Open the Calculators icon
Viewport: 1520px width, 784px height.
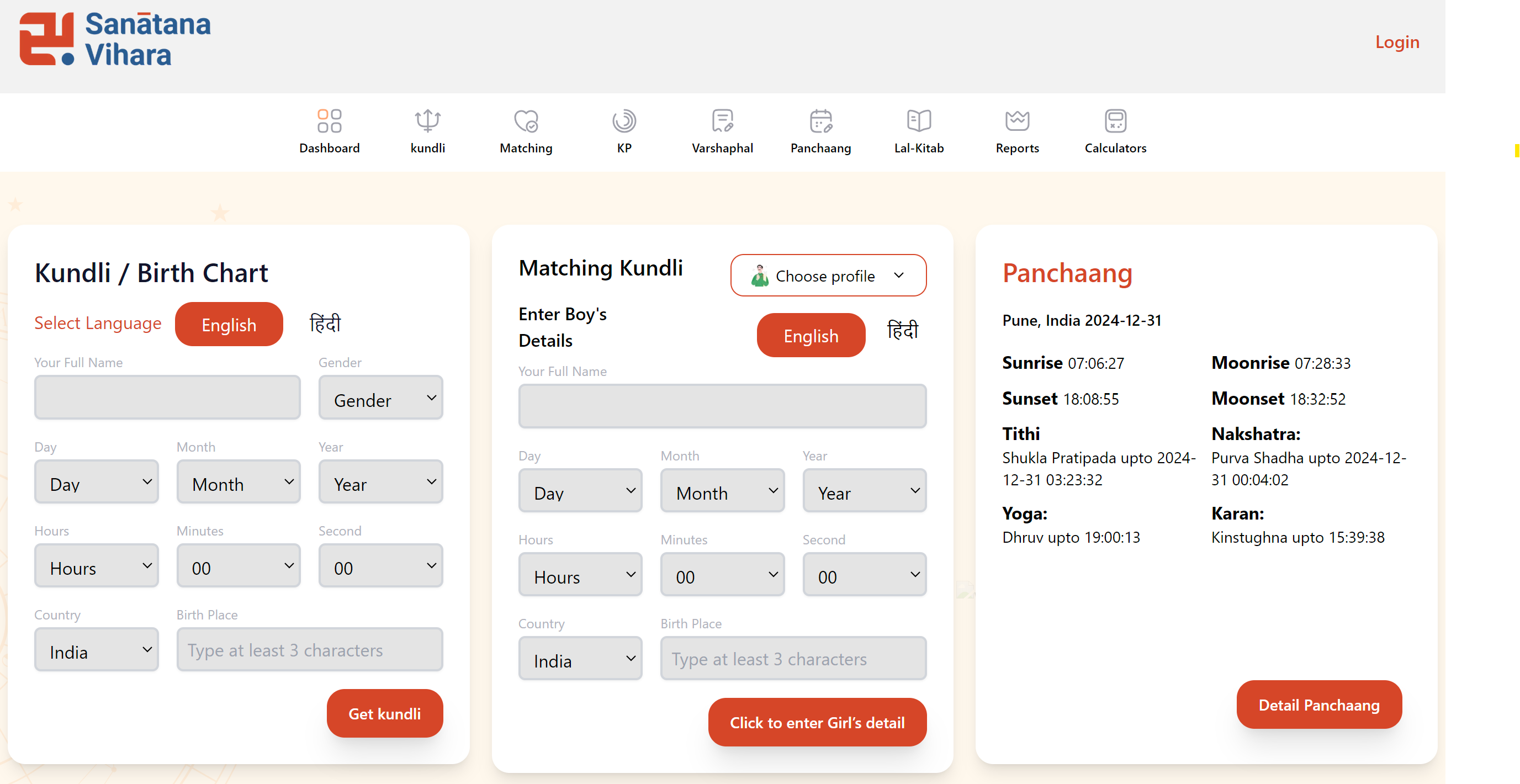[x=1115, y=121]
